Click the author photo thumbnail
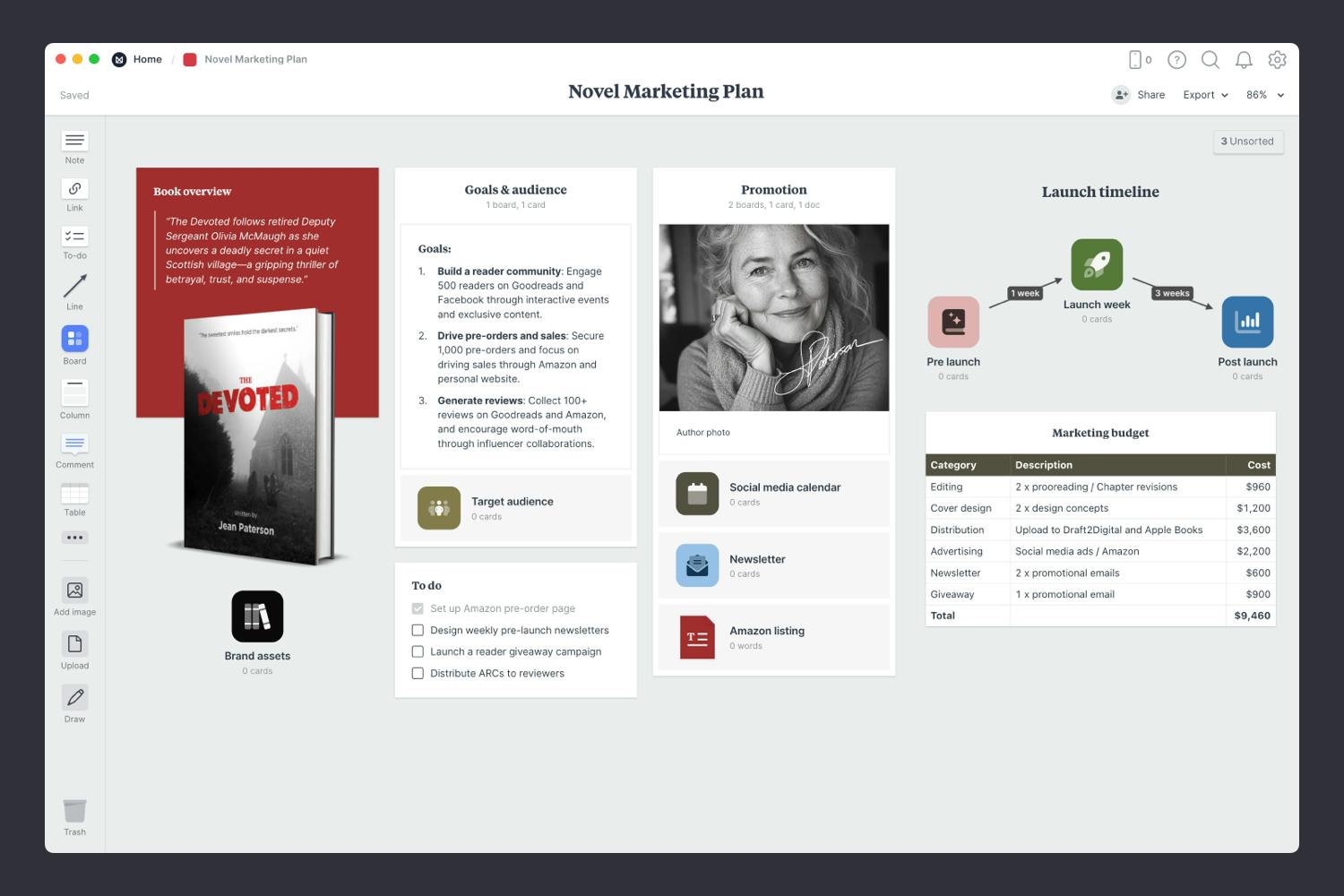This screenshot has height=896, width=1344. tap(774, 317)
